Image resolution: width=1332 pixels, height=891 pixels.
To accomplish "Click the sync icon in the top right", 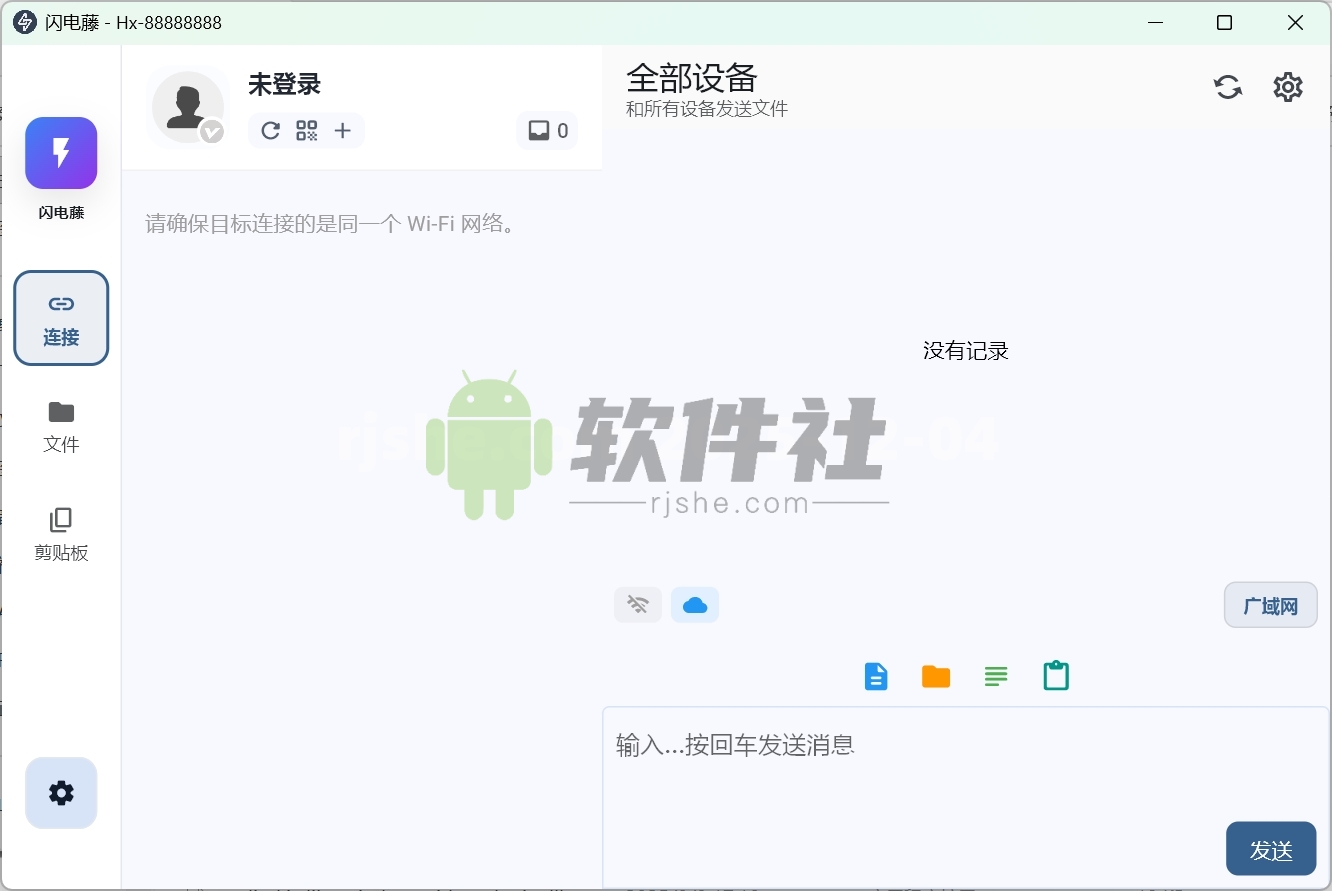I will pyautogui.click(x=1227, y=87).
